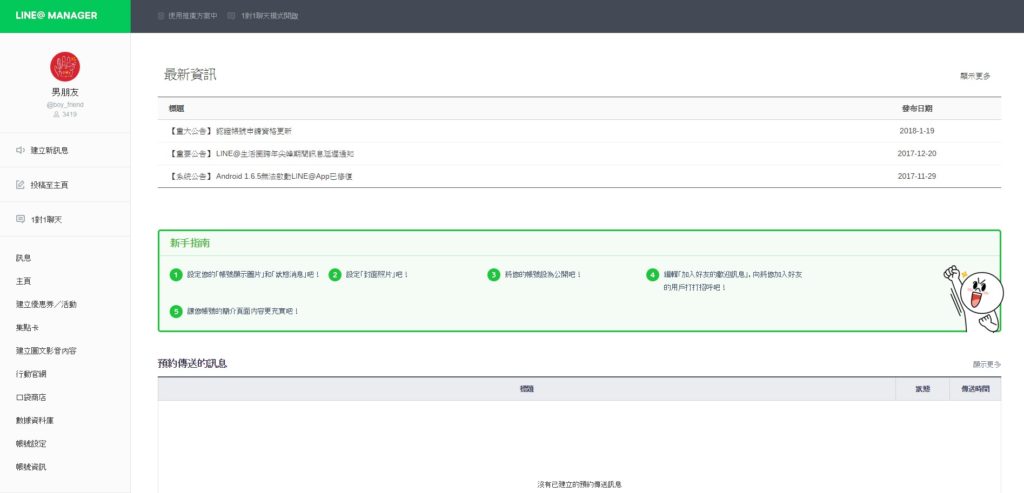Expand the 帳號設定 sidebar section
1024x493 pixels.
coord(31,443)
